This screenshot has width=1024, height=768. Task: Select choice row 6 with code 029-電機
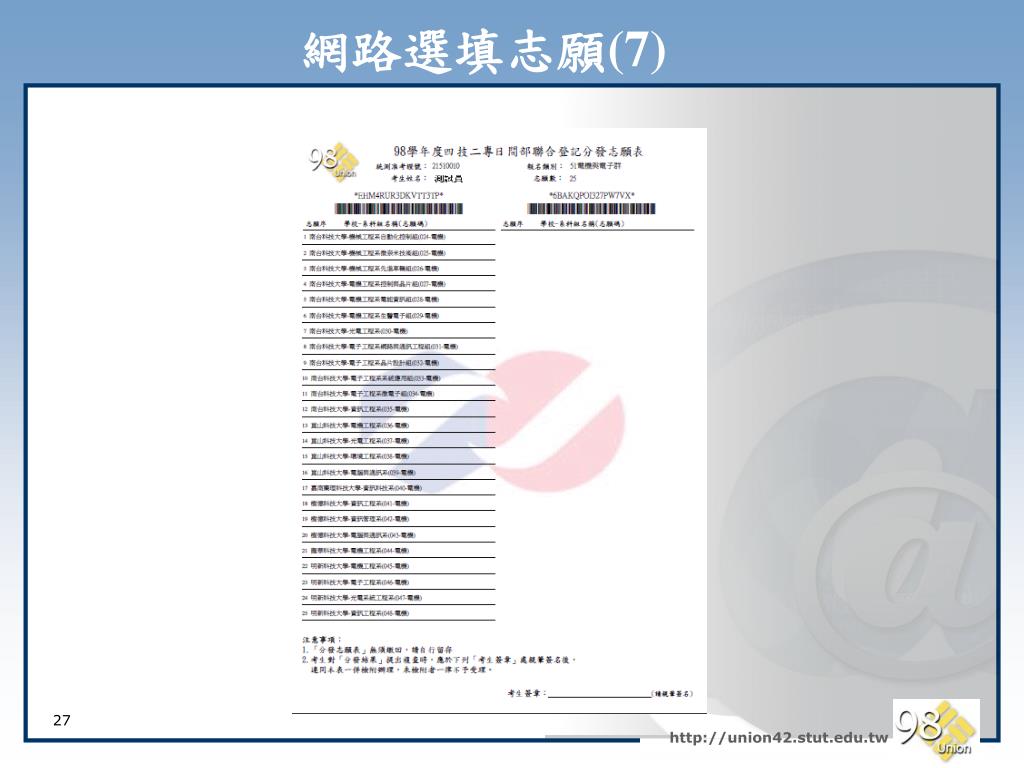pos(398,315)
